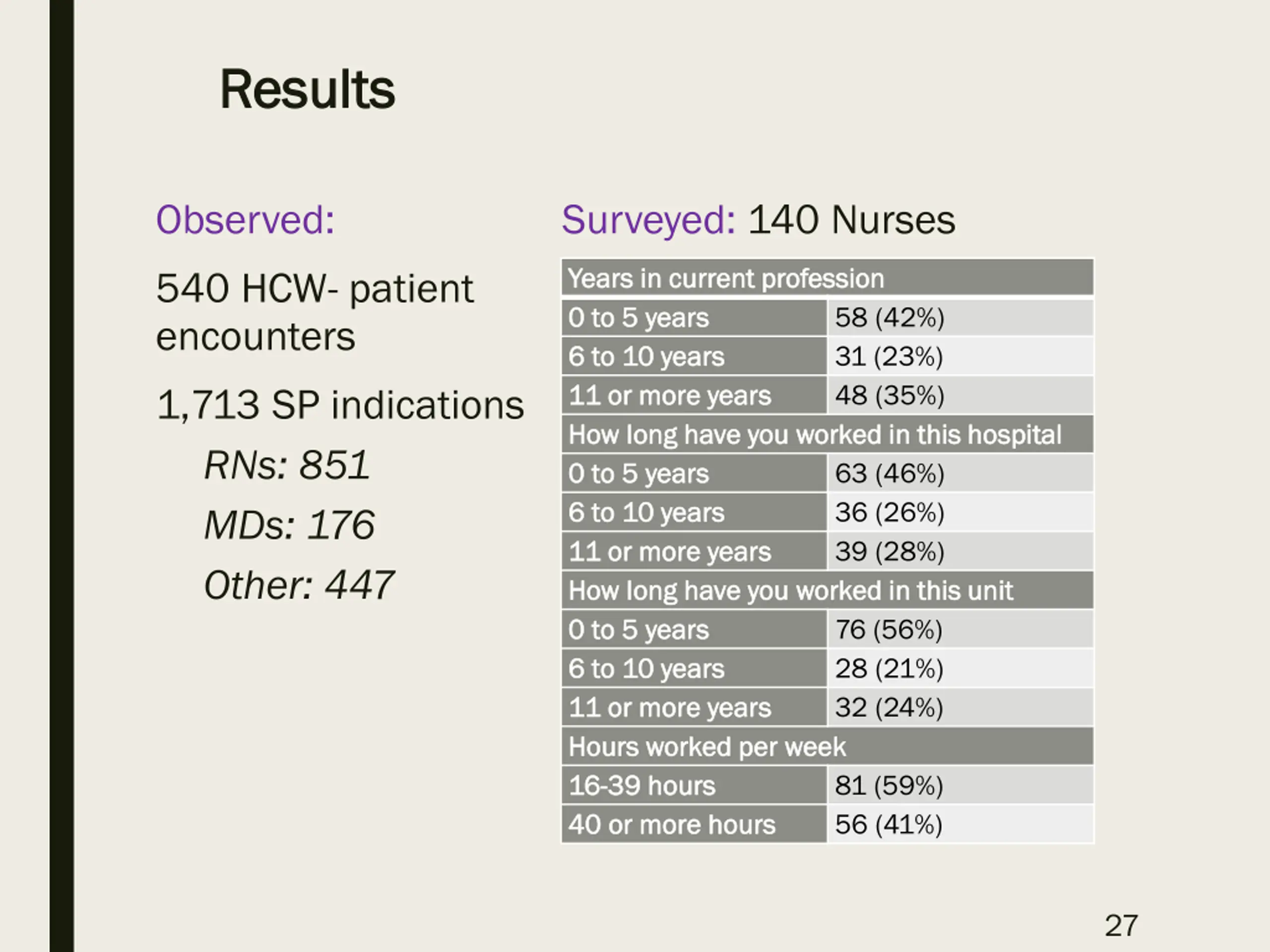This screenshot has width=1270, height=952.
Task: Click the Surveyed: purple label
Action: pos(648,220)
